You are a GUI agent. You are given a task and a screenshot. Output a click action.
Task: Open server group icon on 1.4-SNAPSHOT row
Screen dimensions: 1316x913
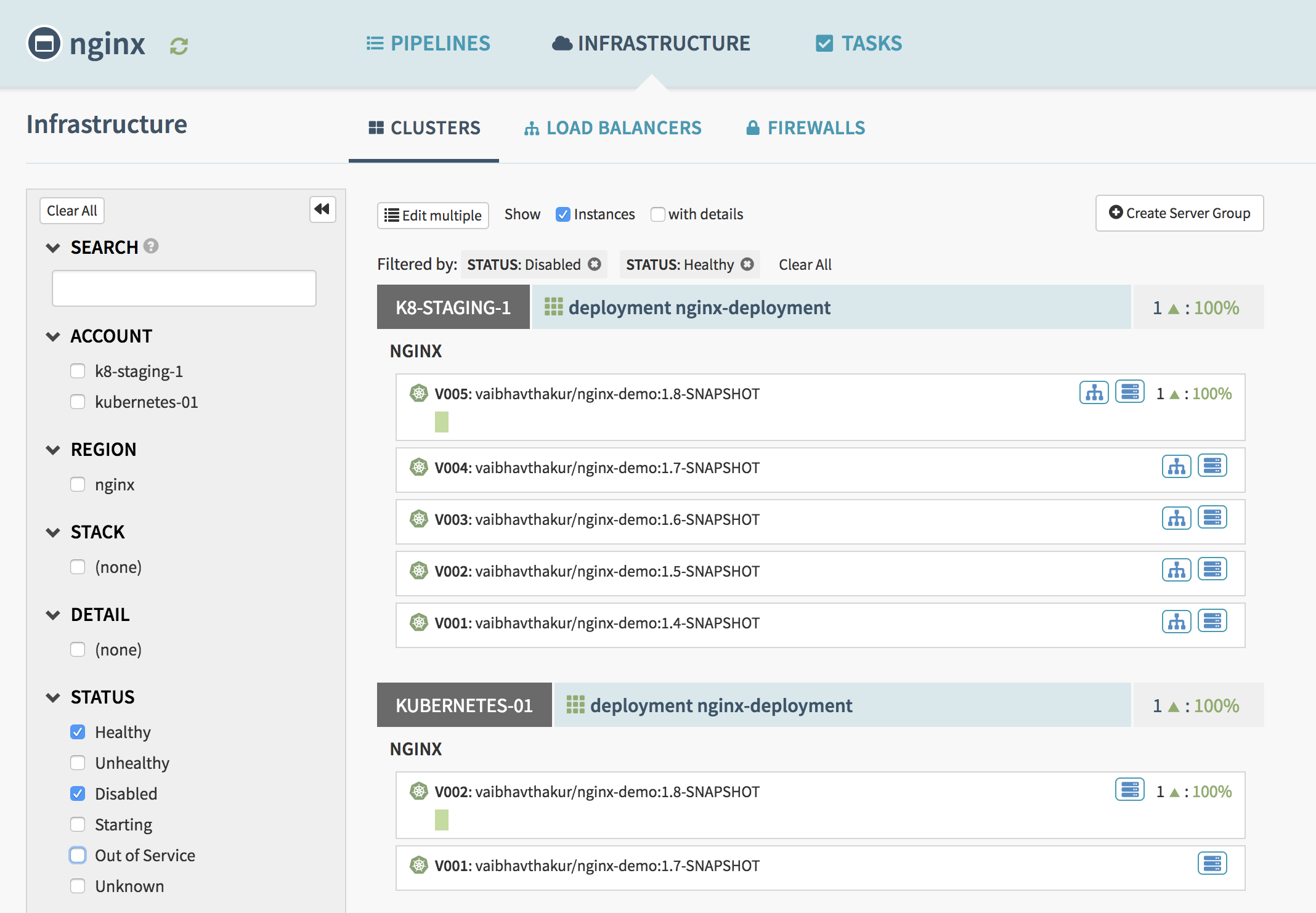[x=1212, y=622]
